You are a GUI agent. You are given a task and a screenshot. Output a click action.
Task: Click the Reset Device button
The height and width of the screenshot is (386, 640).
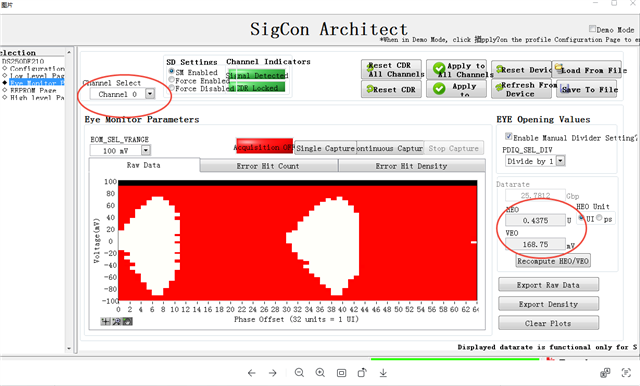pos(521,70)
